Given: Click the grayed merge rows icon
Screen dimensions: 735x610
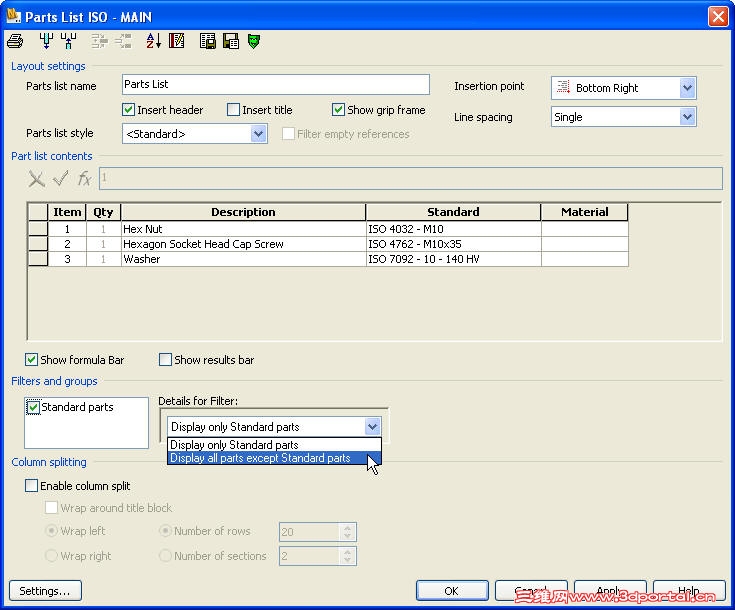Looking at the screenshot, I should click(99, 41).
